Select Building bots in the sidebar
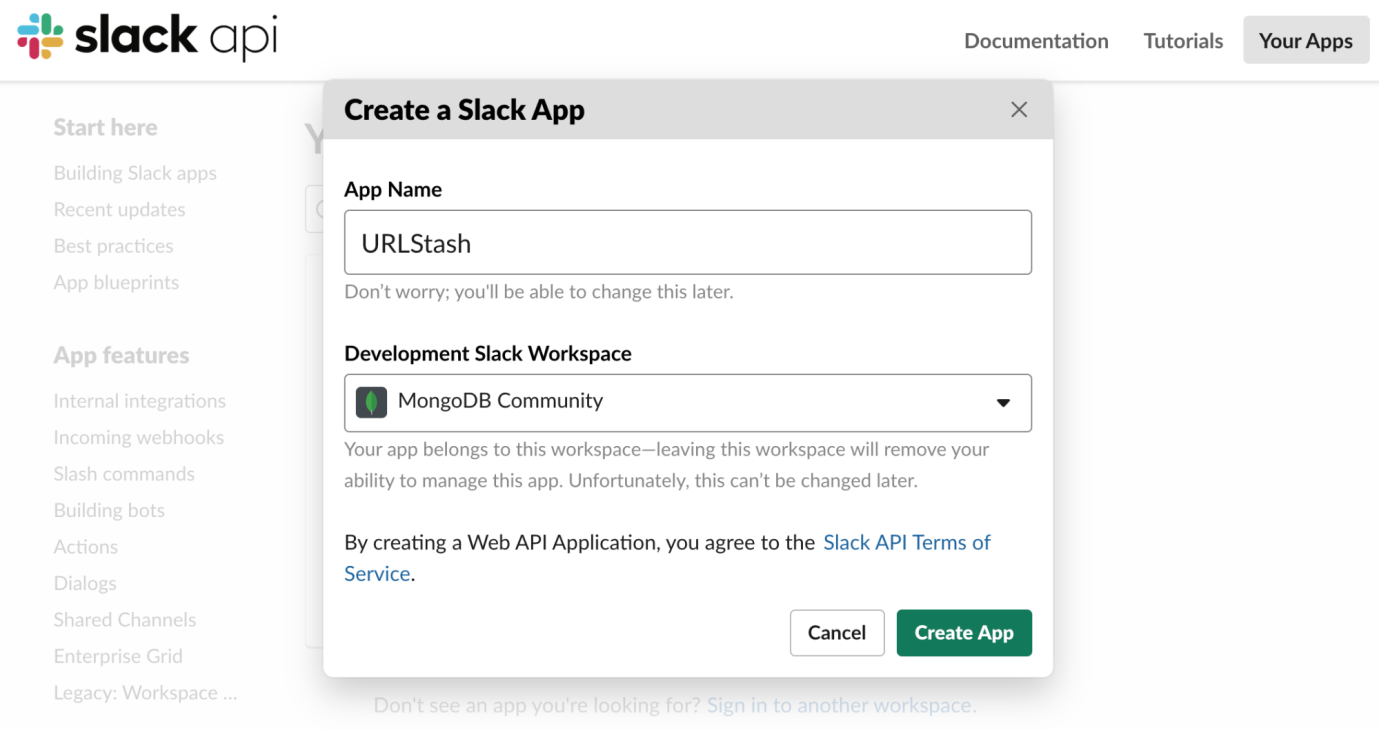1379x730 pixels. (x=109, y=510)
